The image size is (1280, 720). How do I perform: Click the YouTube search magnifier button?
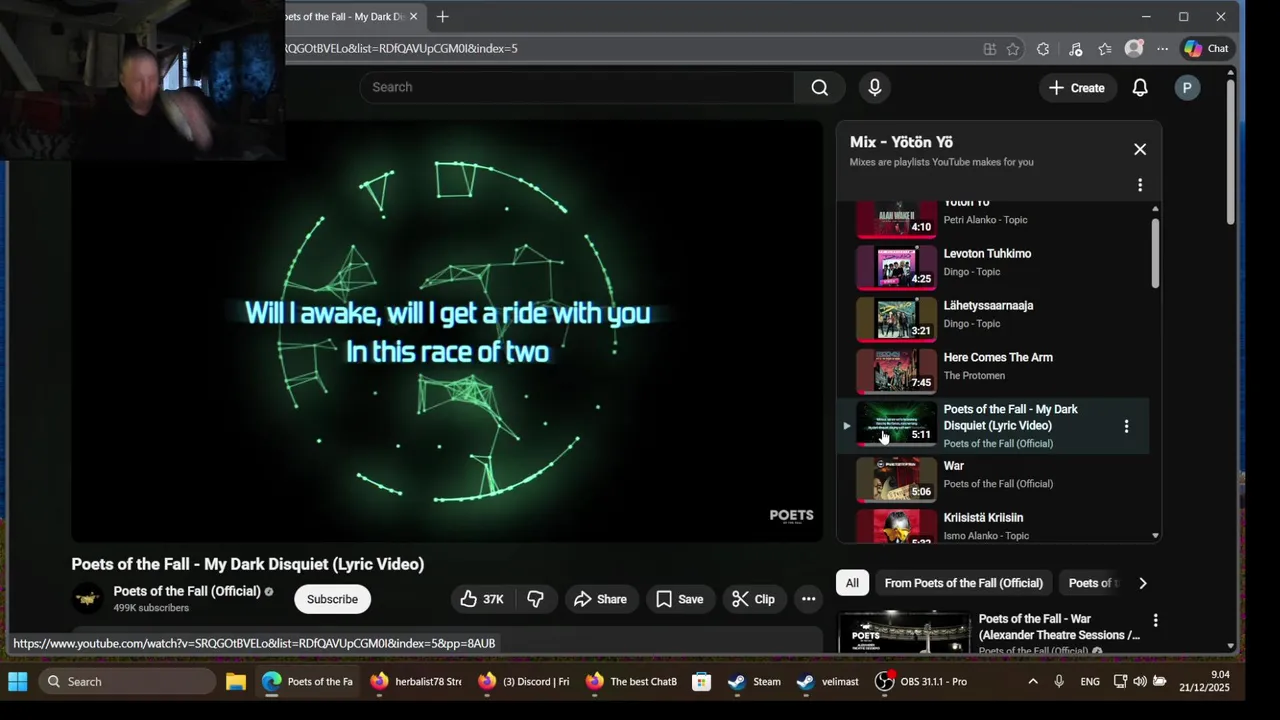click(819, 87)
